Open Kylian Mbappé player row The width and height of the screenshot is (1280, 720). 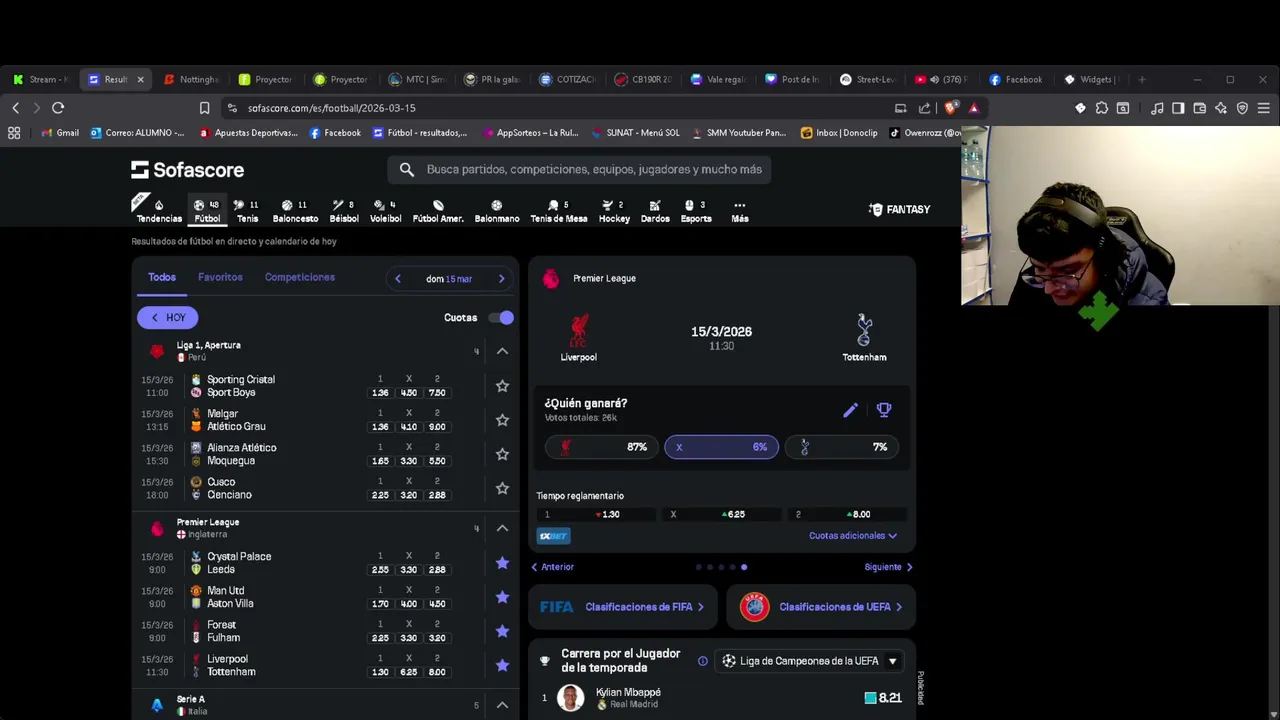coord(722,698)
